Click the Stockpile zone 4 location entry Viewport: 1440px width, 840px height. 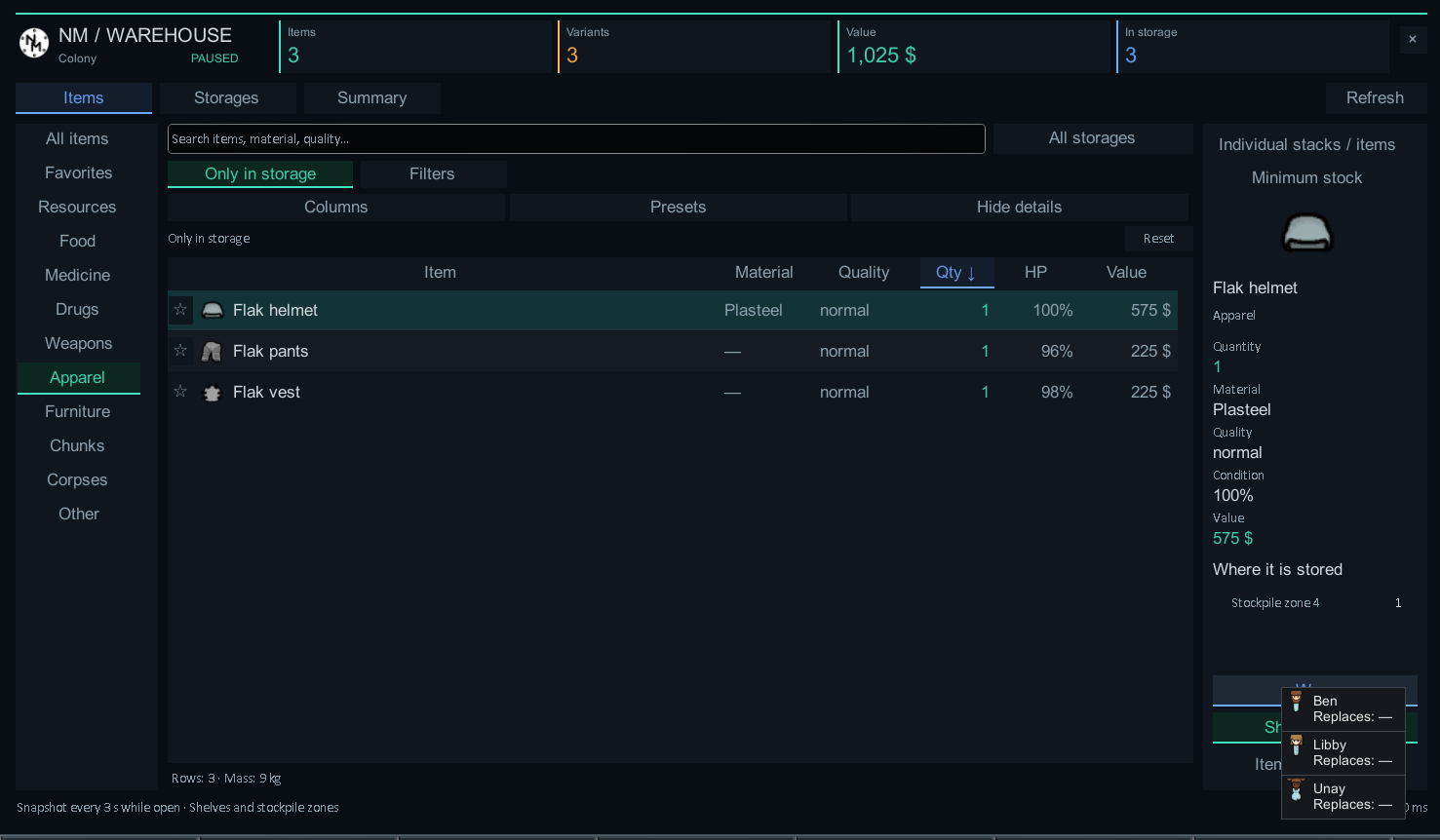coord(1314,603)
